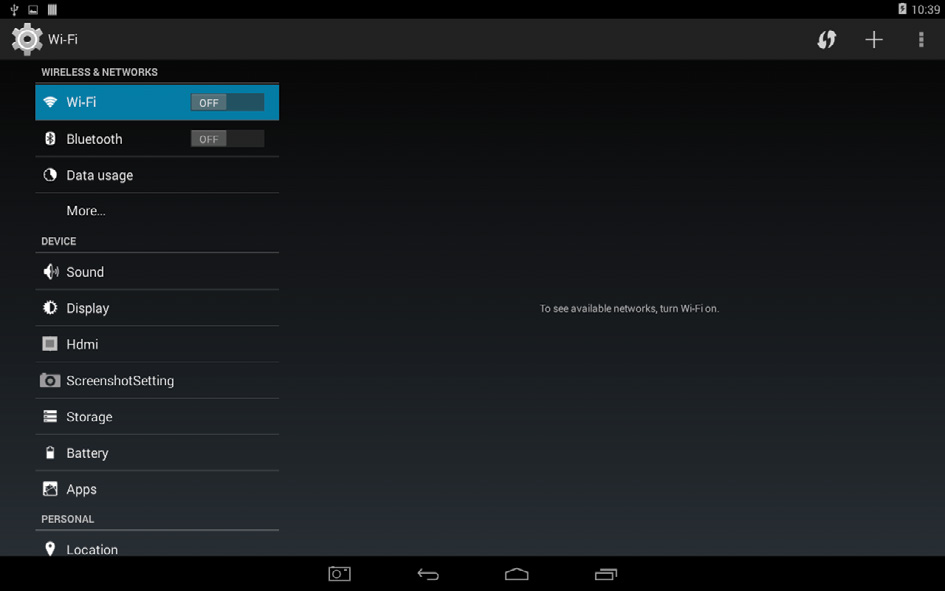
Task: Click the Wi-Fi signal icon in sidebar
Action: pos(50,102)
